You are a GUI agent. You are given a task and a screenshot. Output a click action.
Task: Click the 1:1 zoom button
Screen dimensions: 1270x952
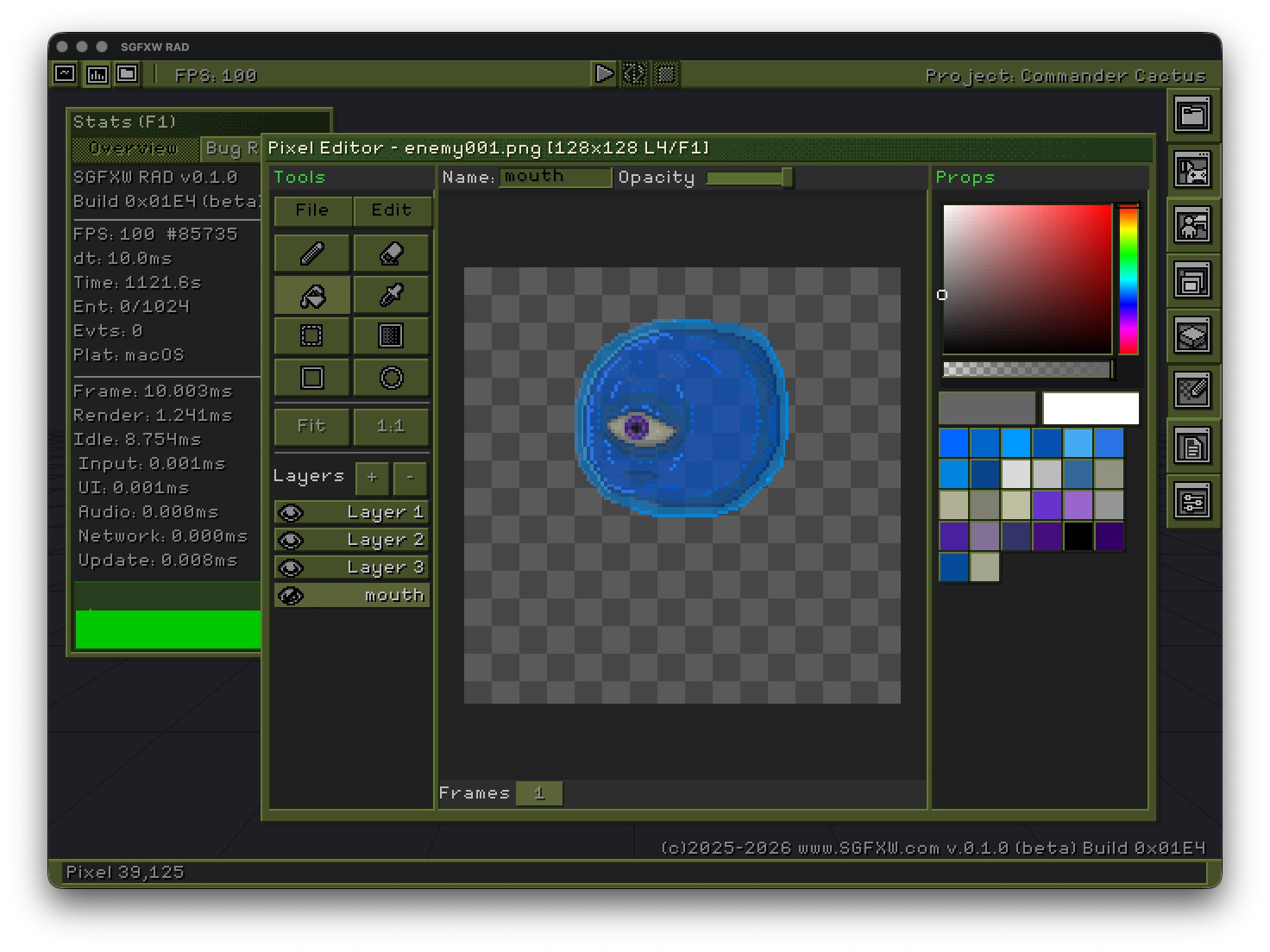coord(392,426)
